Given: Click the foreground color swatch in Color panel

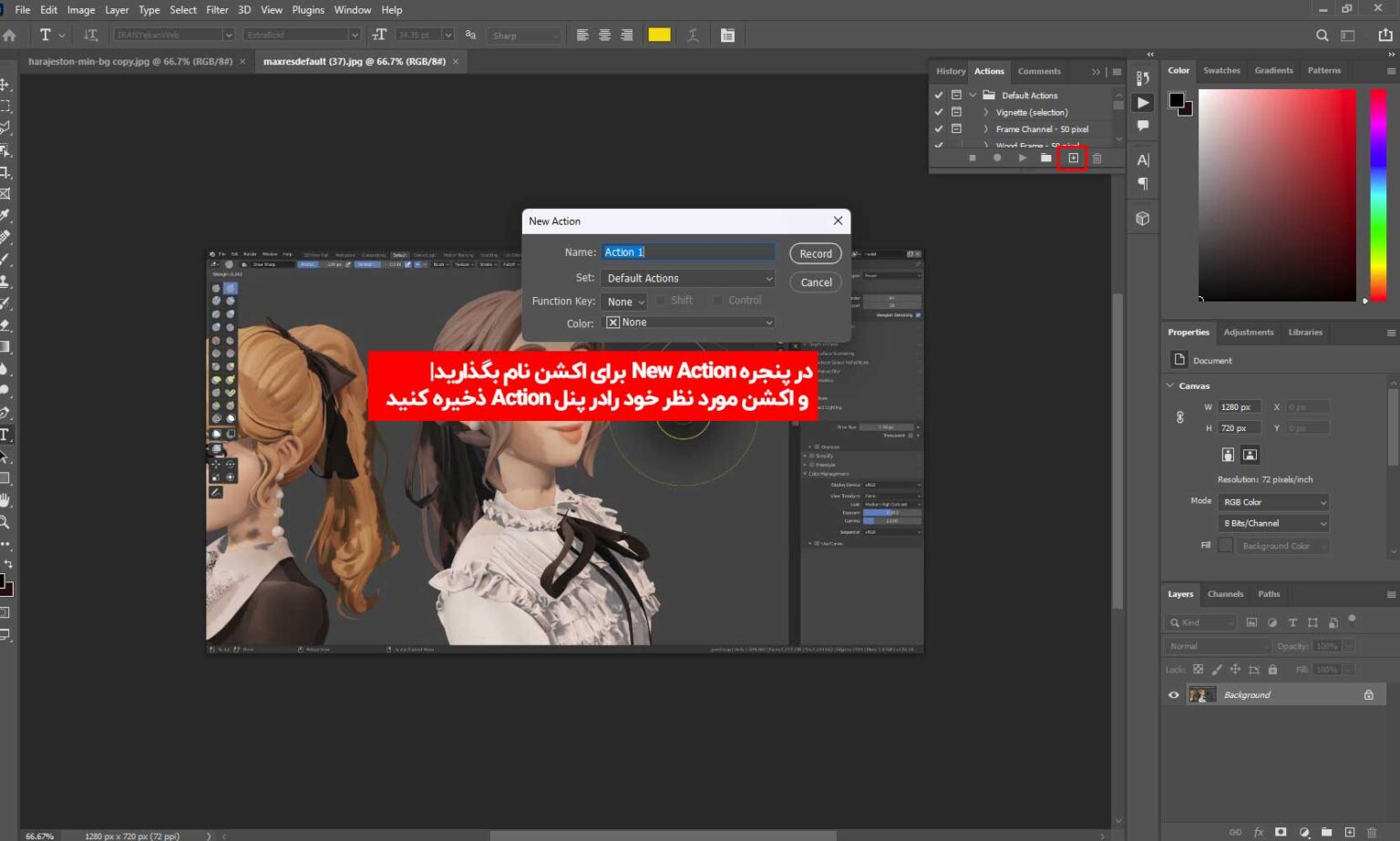Looking at the screenshot, I should coord(1177,100).
